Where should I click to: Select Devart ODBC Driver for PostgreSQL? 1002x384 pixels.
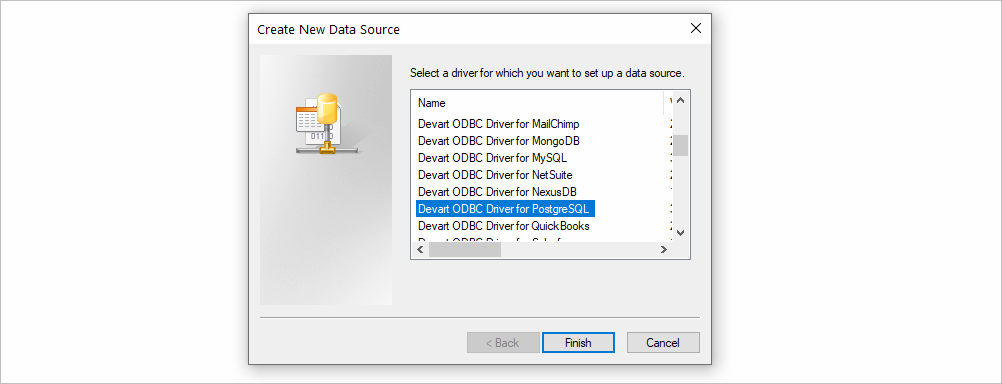click(506, 208)
